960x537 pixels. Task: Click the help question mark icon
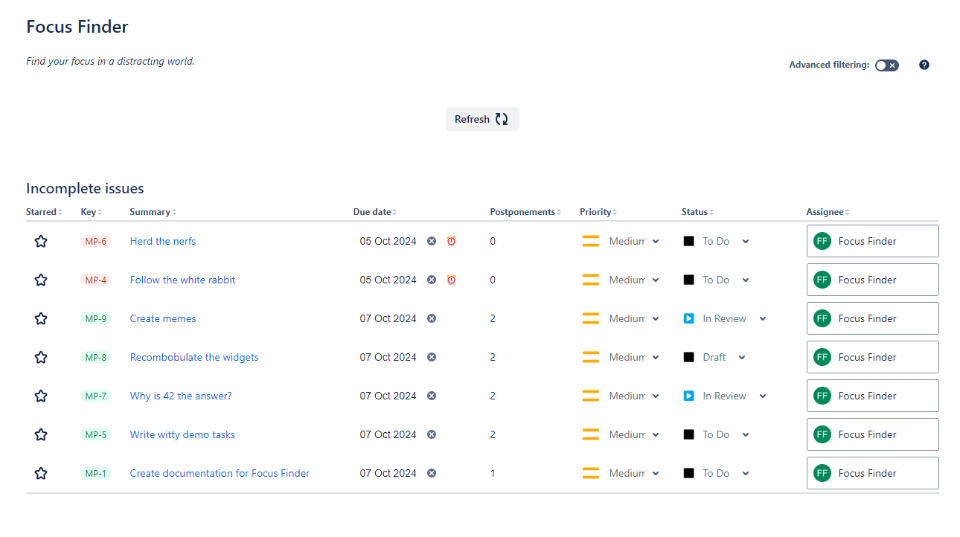click(x=924, y=65)
